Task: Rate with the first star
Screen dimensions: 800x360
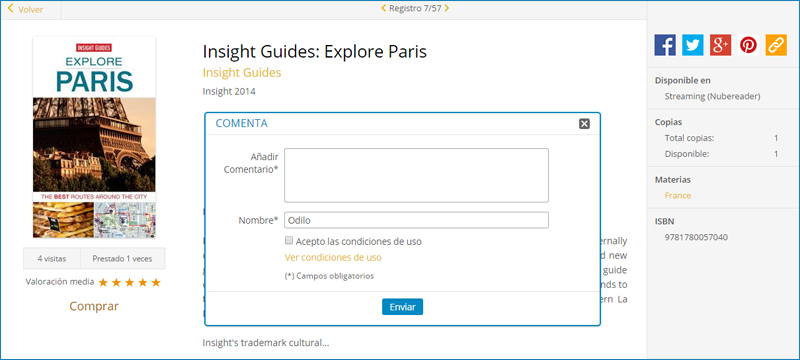Action: [103, 282]
